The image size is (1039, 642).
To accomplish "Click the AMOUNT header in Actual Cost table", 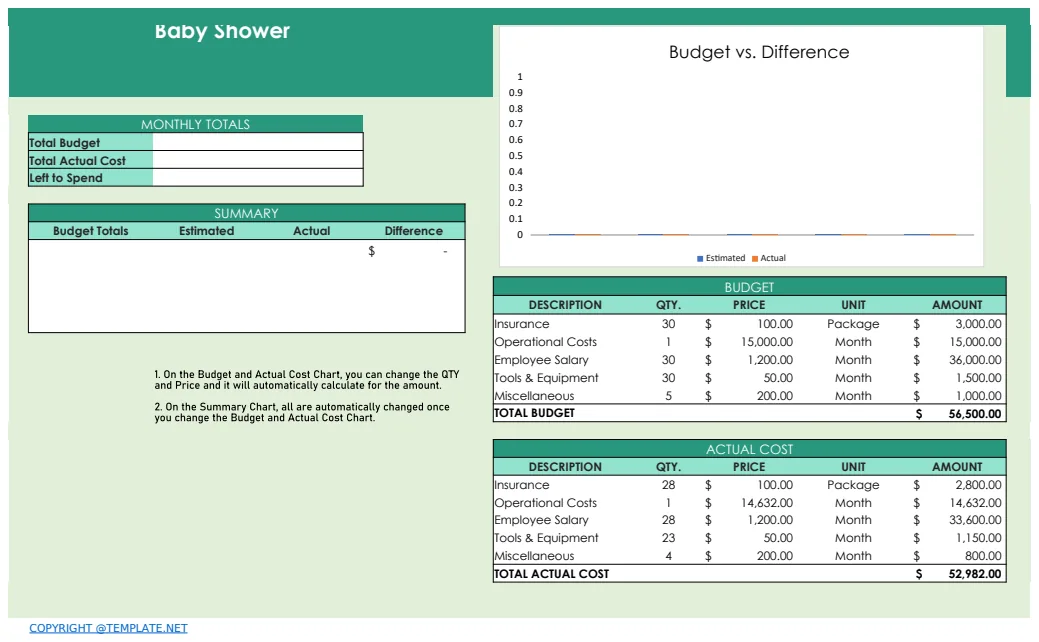I will 957,466.
